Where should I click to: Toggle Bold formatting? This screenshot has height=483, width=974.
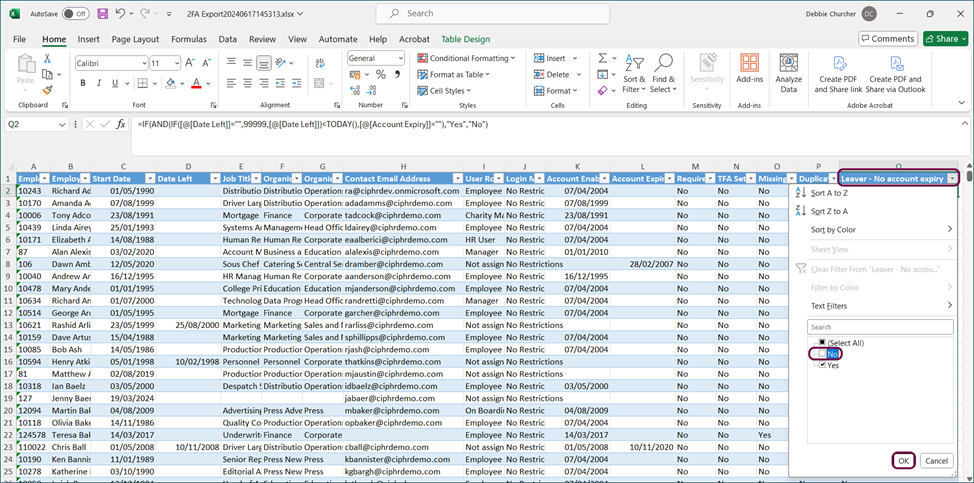tap(83, 83)
